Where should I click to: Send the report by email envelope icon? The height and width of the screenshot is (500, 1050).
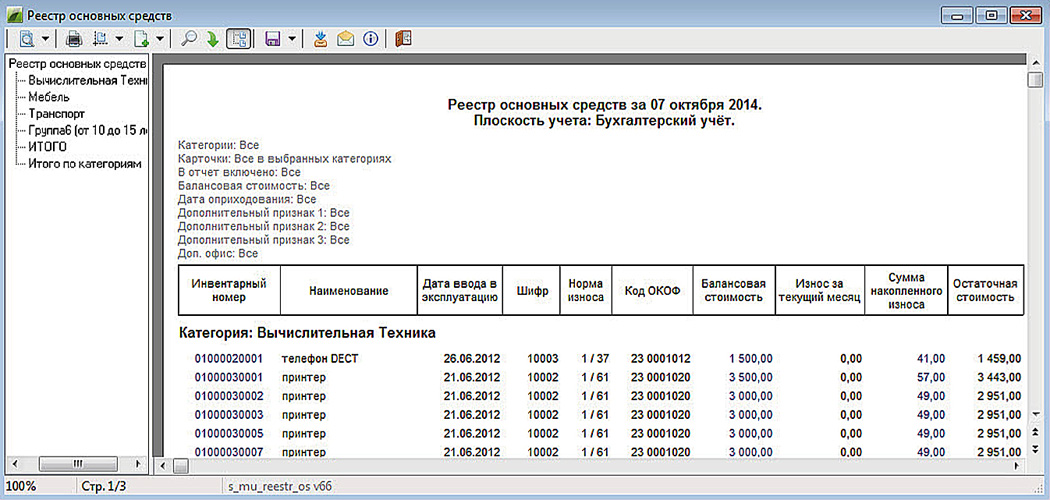(346, 39)
